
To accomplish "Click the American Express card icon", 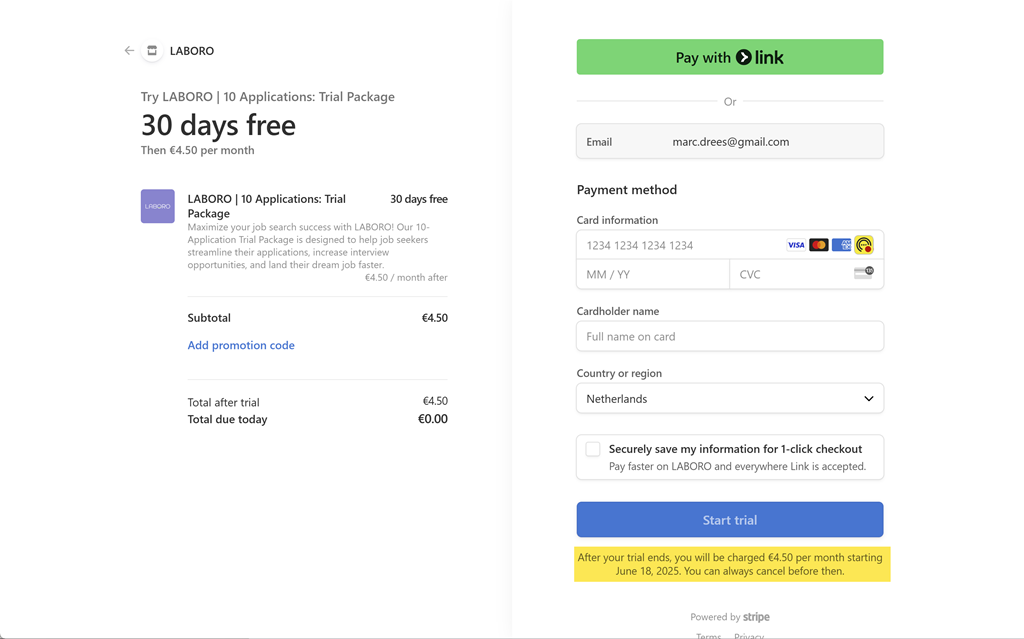I will coord(841,245).
